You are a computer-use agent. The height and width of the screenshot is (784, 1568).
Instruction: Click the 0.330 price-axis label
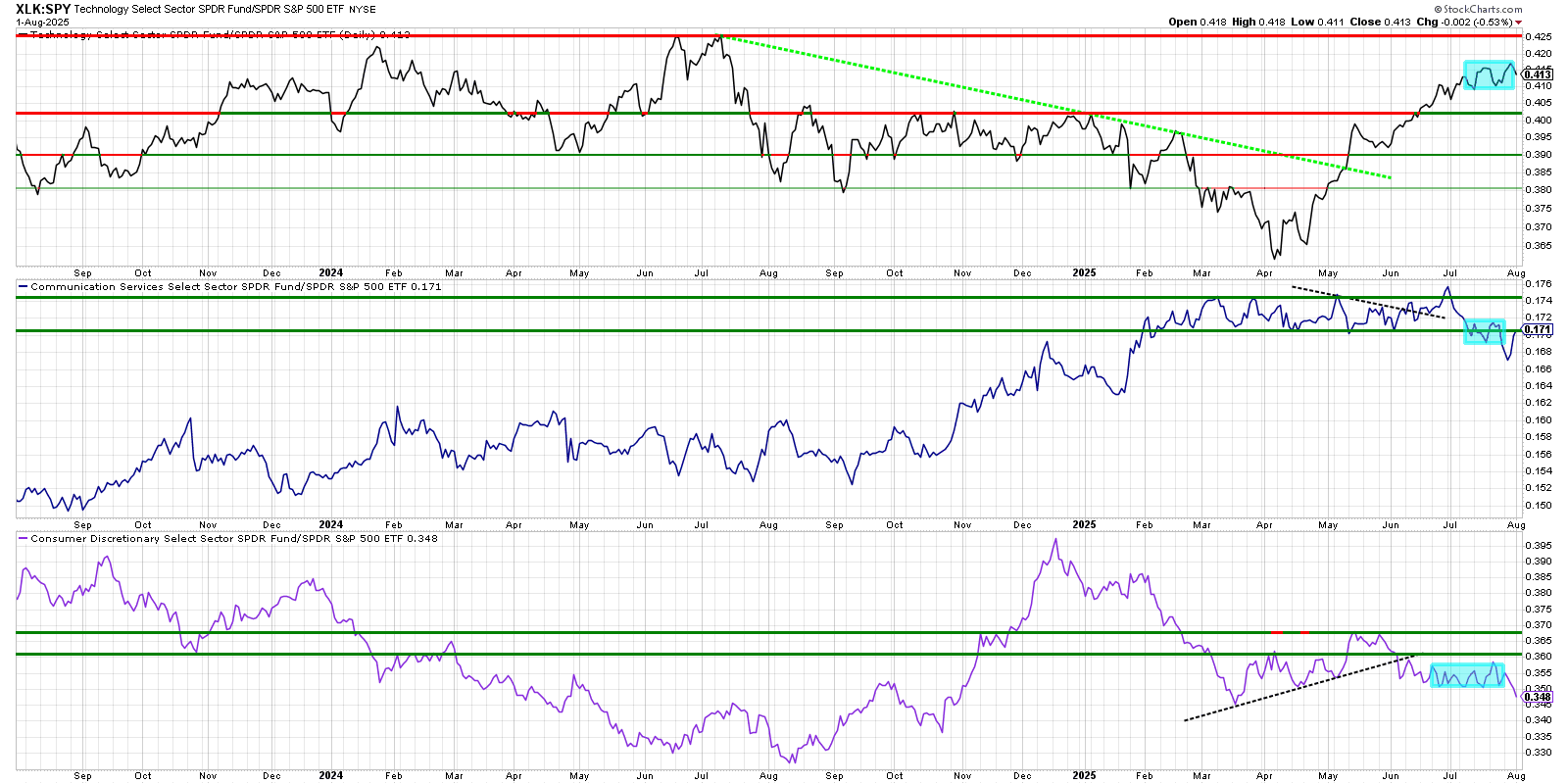coord(1538,753)
